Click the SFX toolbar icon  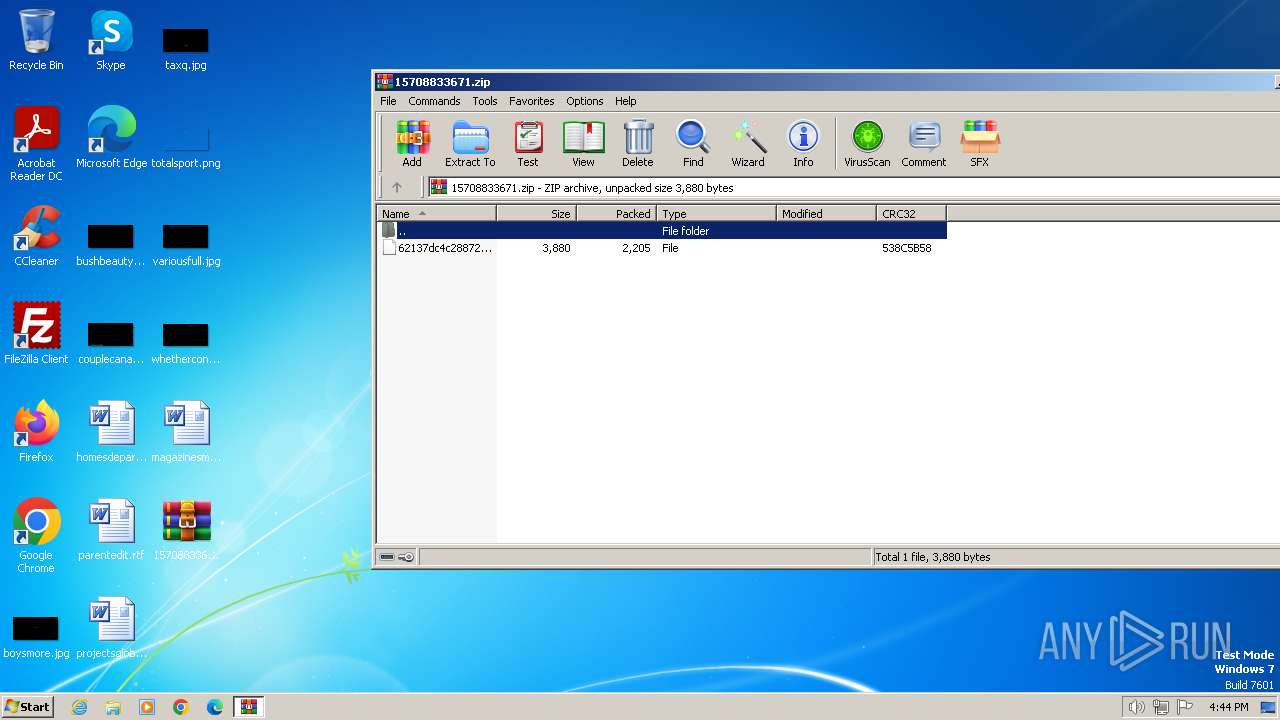tap(980, 144)
